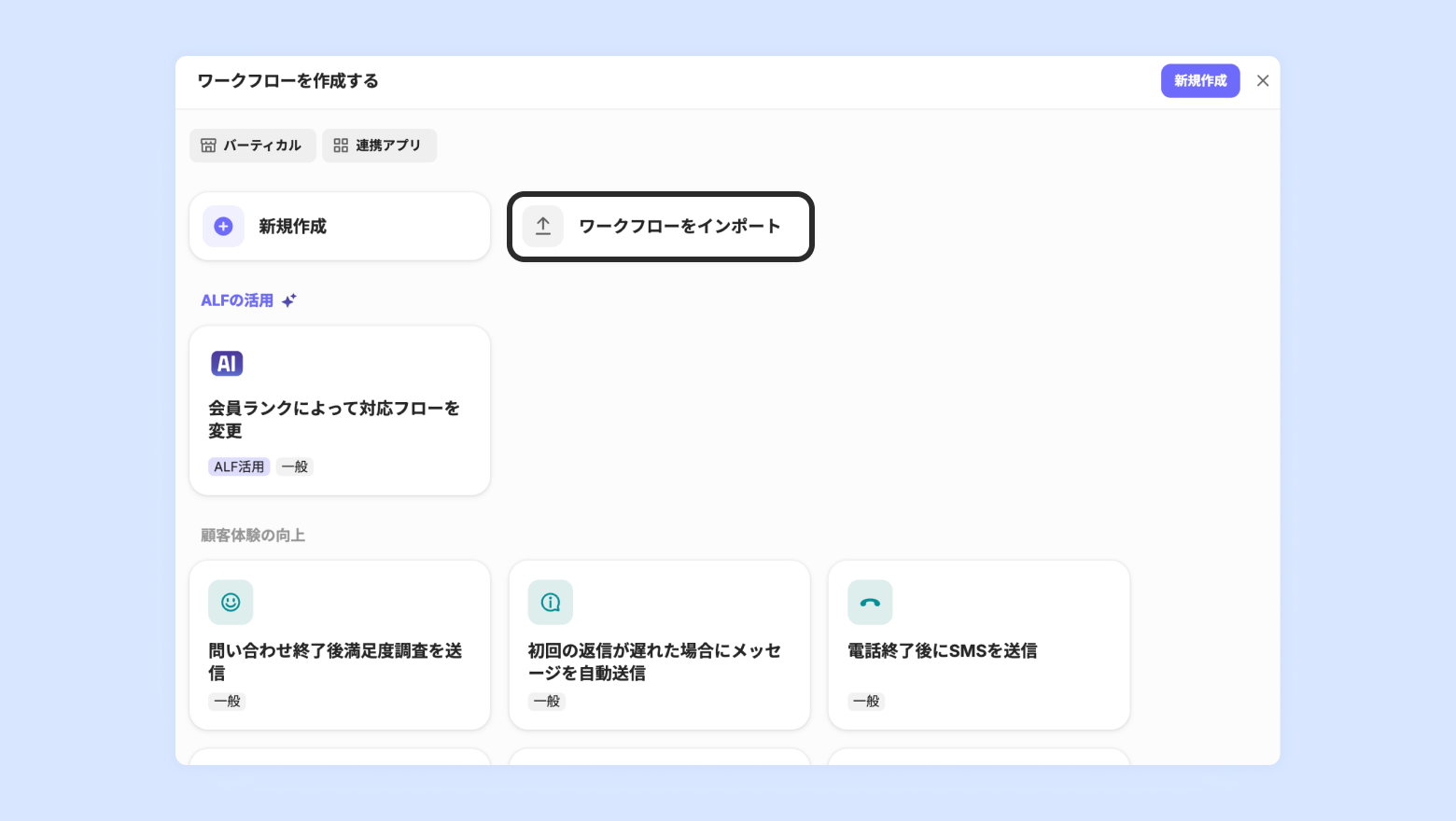The height and width of the screenshot is (821, 1456).
Task: Click the ワークフローを作成する dialog title
Action: pos(288,81)
